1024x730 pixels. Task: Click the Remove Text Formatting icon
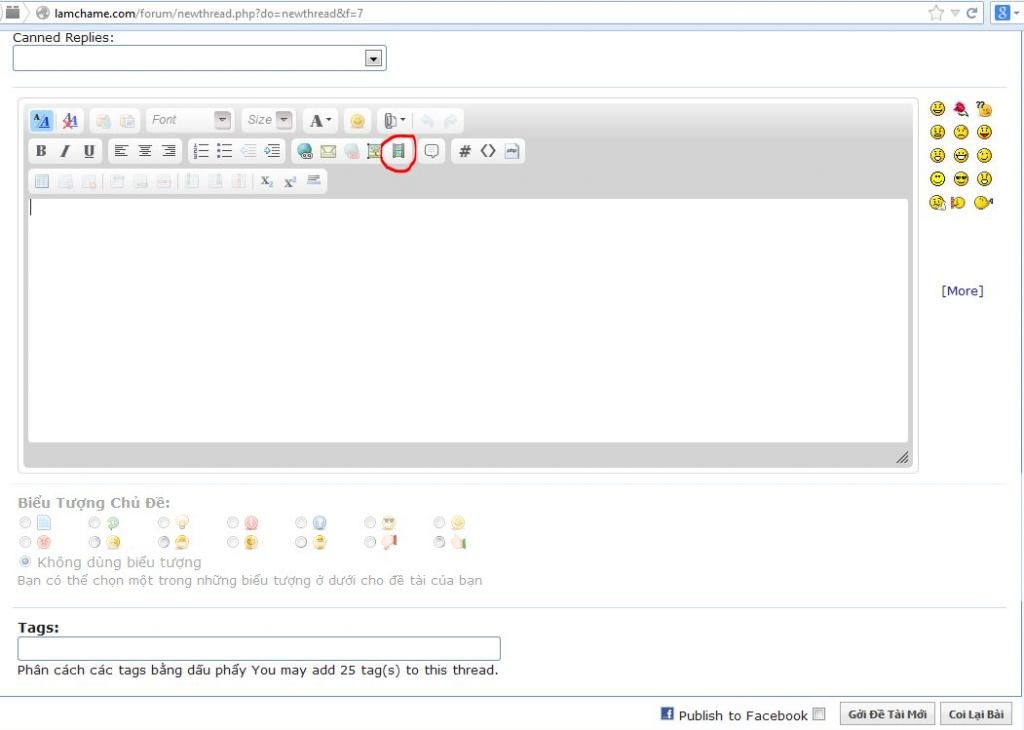pyautogui.click(x=70, y=121)
